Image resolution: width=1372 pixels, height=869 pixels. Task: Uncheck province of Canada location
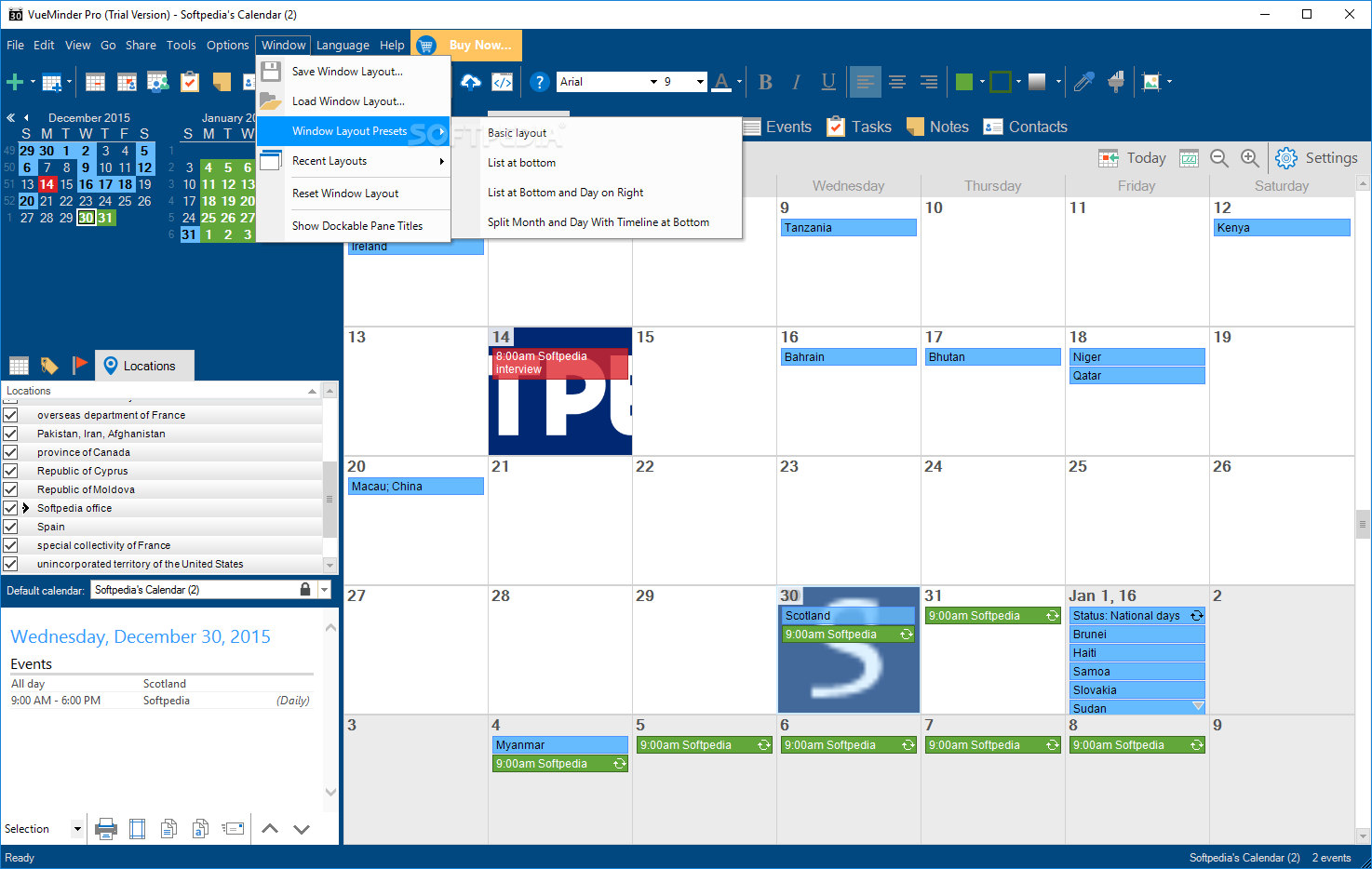(x=10, y=452)
